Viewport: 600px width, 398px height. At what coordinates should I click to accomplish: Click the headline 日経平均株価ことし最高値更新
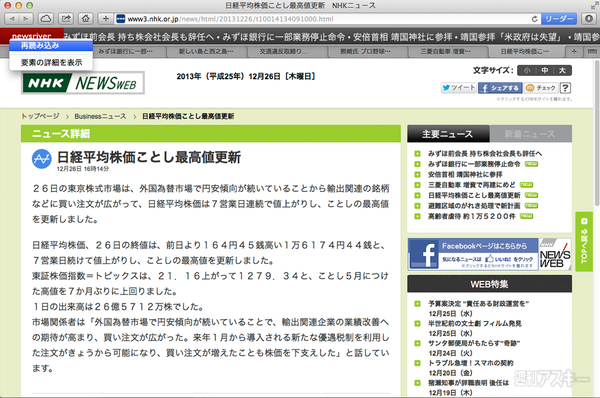pos(149,157)
